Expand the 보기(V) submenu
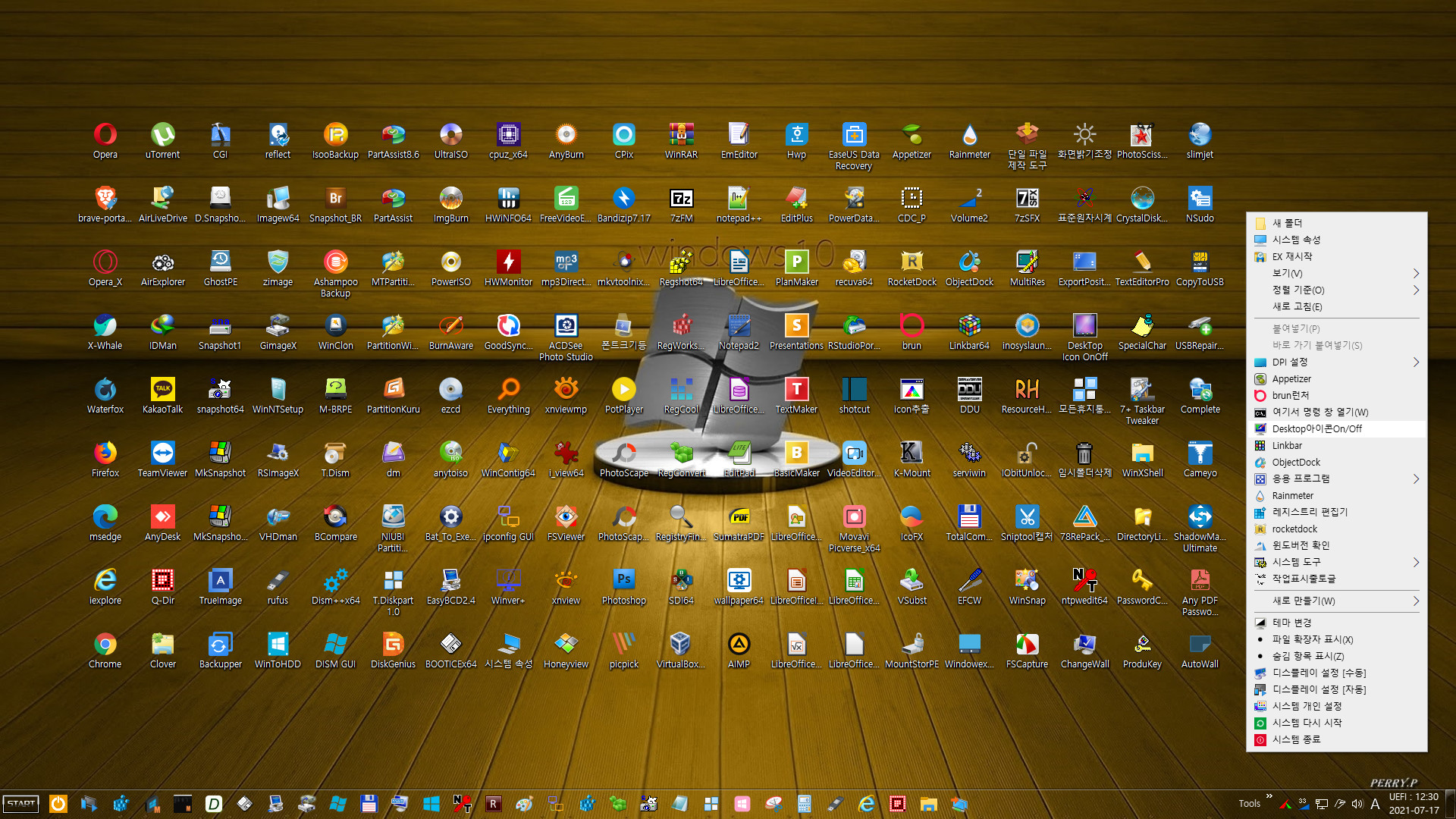1456x819 pixels. [x=1336, y=273]
